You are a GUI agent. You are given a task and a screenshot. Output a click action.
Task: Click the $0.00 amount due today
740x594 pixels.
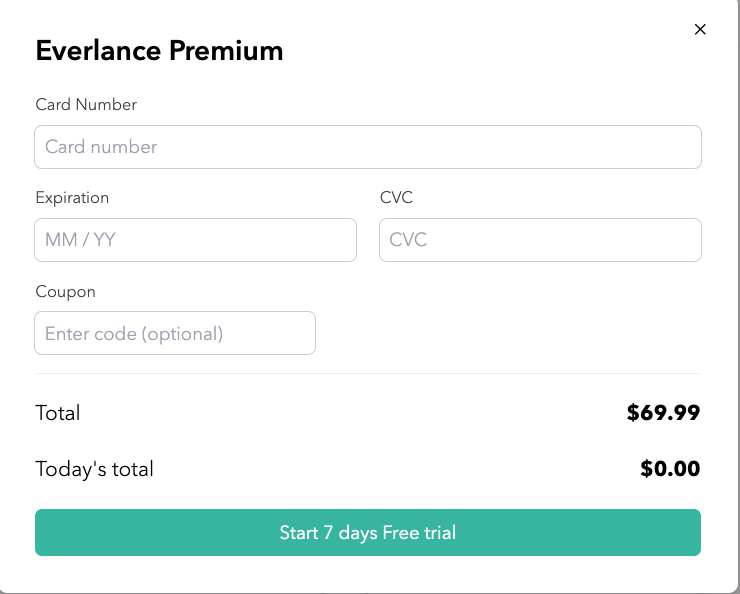670,468
